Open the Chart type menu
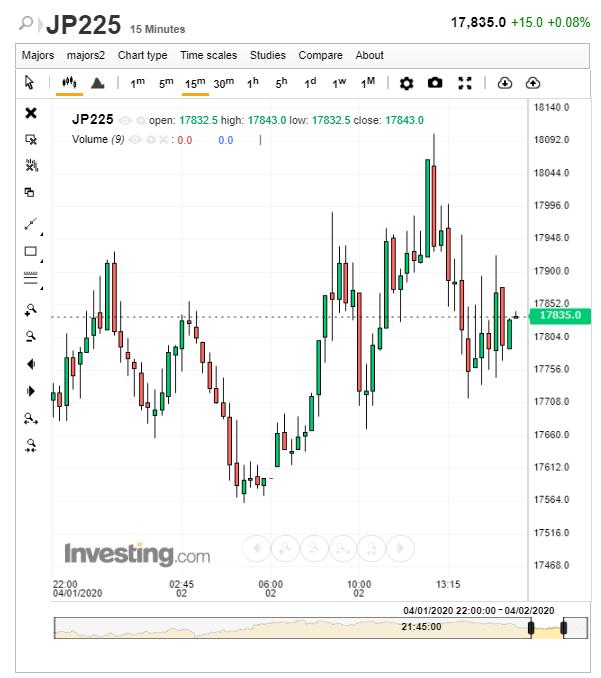The width and height of the screenshot is (601, 678). point(143,55)
